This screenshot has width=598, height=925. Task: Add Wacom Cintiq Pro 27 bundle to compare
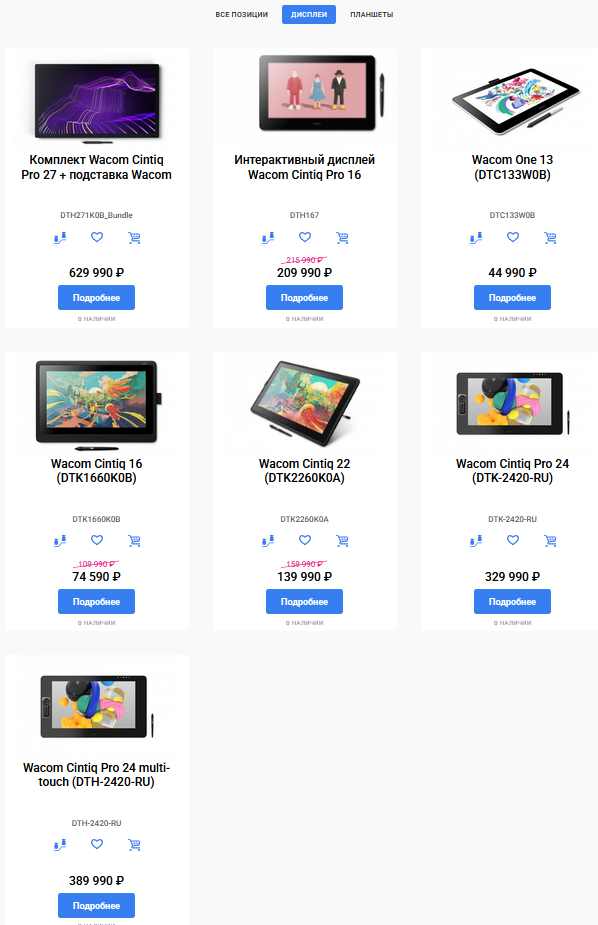[60, 238]
